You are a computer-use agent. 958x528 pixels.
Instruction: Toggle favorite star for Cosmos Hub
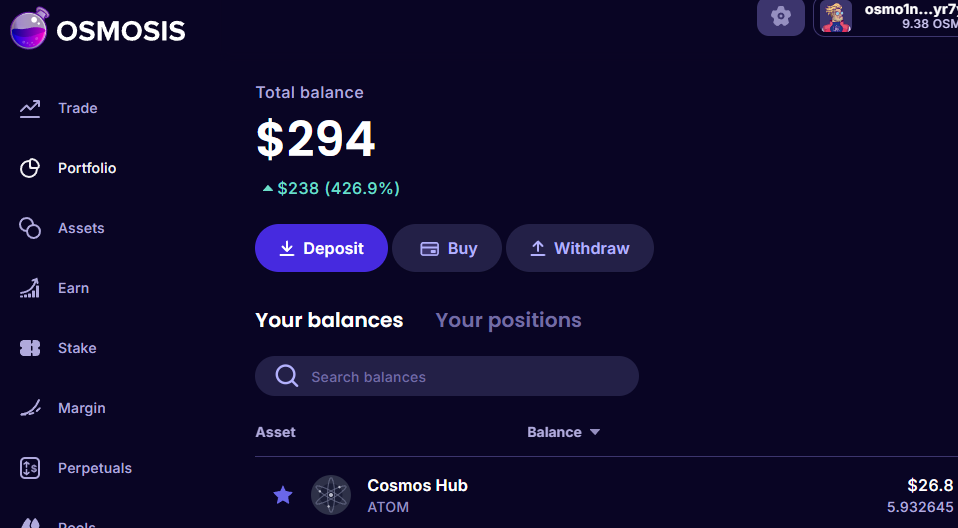283,495
